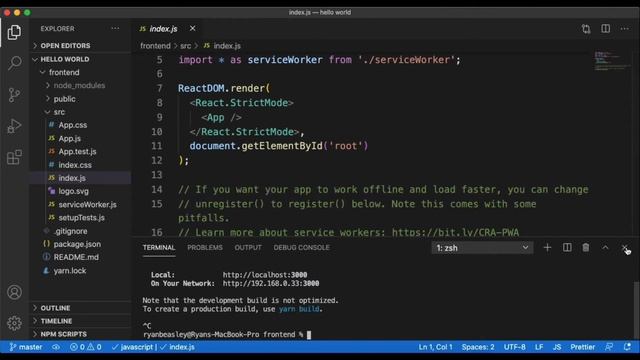Split the terminal panel
Image resolution: width=640 pixels, height=360 pixels.
pyautogui.click(x=567, y=248)
